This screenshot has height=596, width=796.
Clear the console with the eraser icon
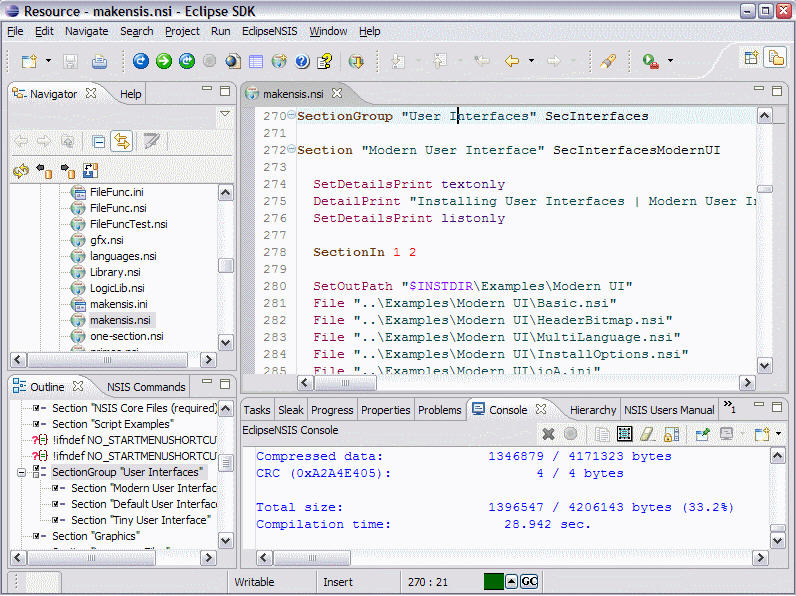647,434
